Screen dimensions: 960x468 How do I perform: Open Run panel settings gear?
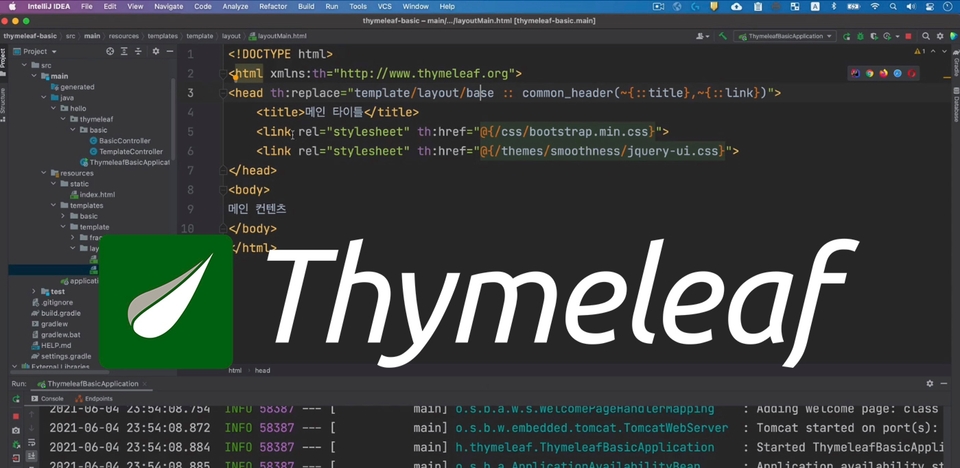(929, 383)
